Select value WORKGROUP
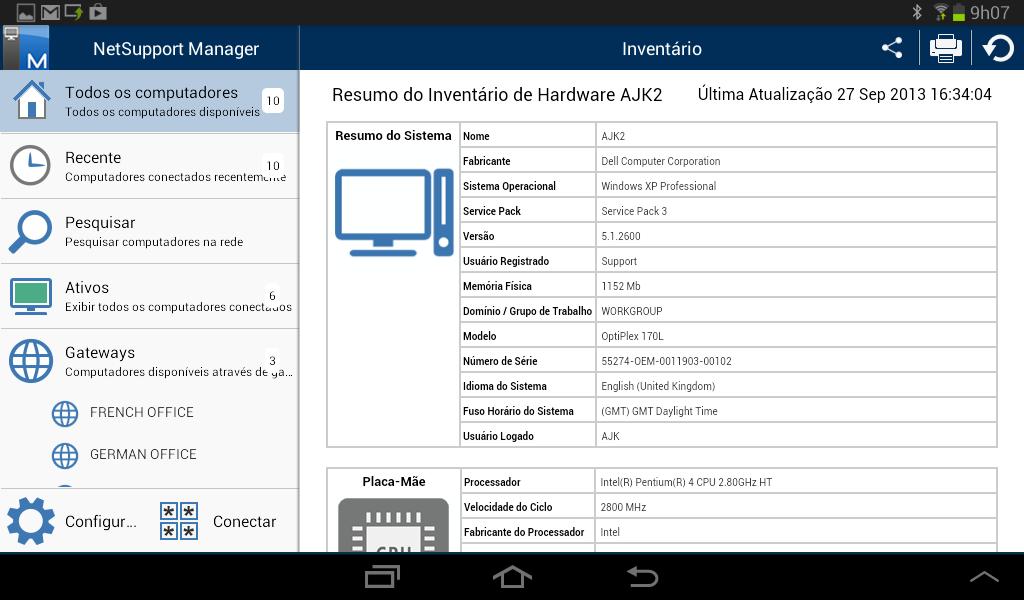 tap(632, 311)
